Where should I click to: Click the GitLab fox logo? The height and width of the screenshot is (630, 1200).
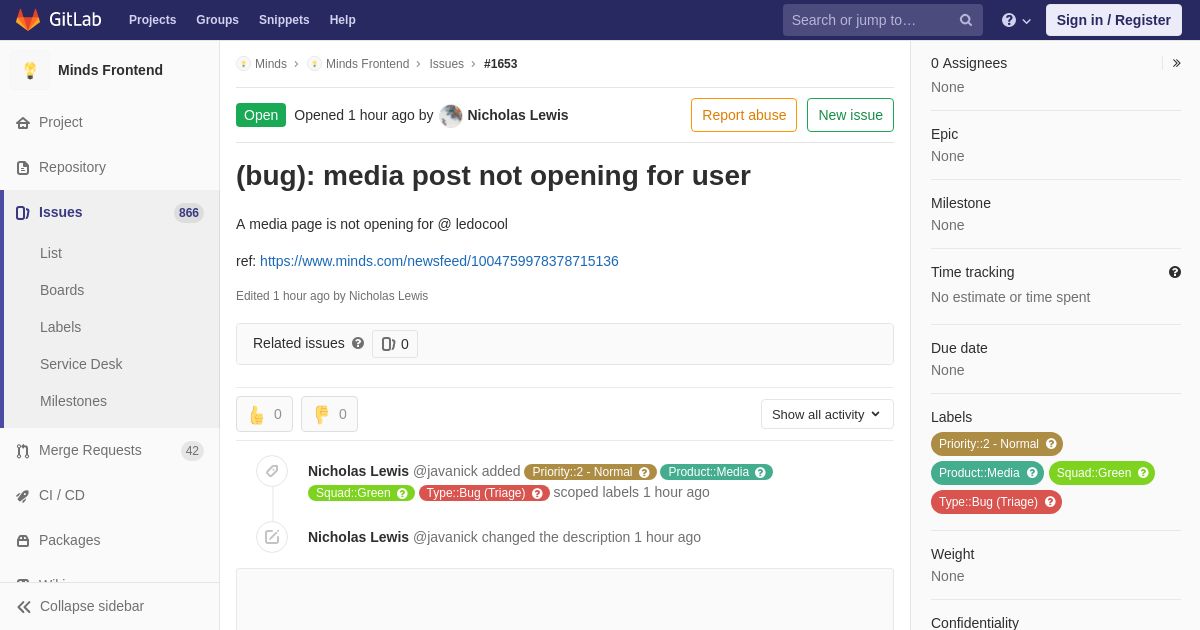pos(28,20)
